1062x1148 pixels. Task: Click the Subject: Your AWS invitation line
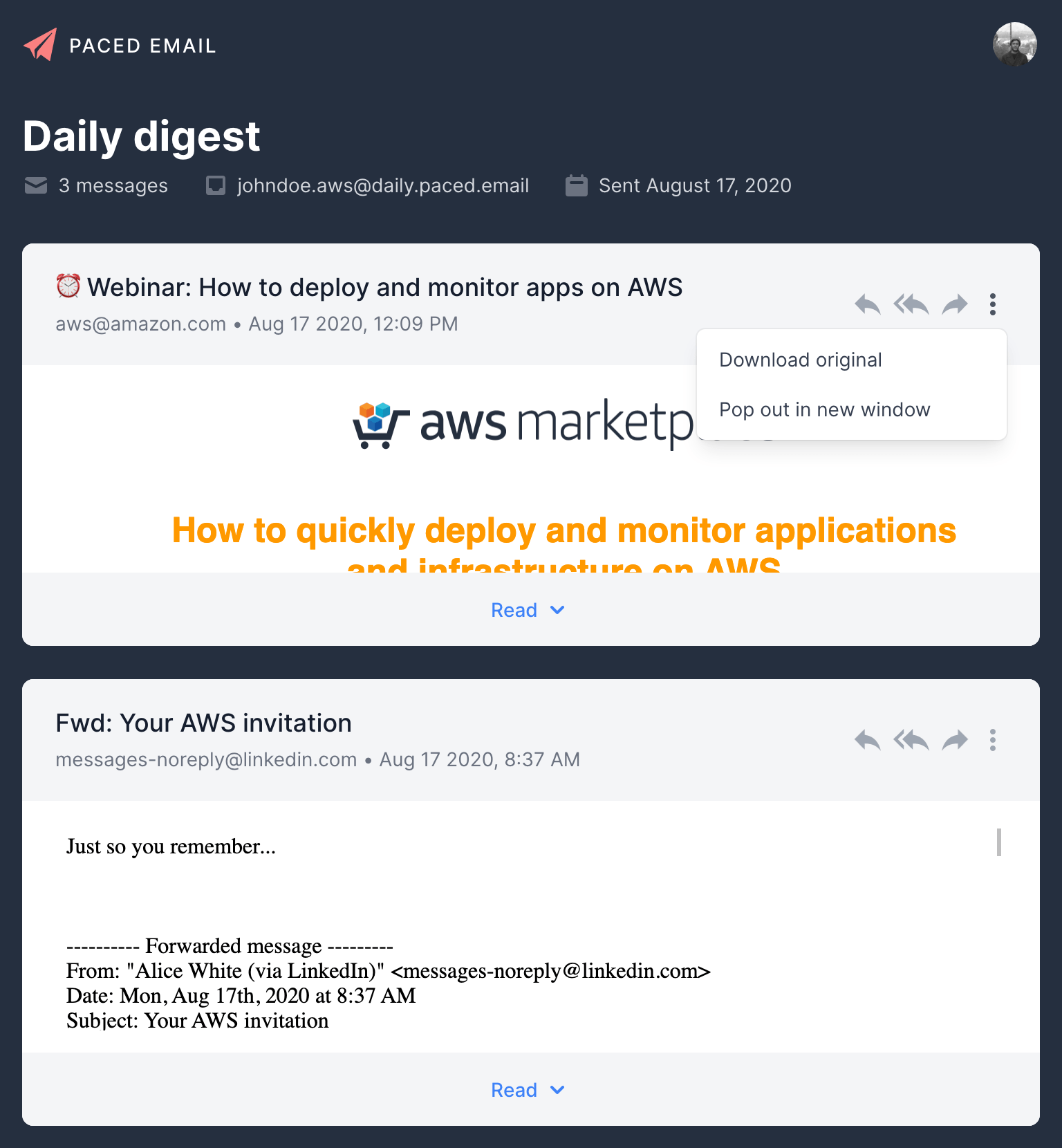click(x=198, y=1021)
